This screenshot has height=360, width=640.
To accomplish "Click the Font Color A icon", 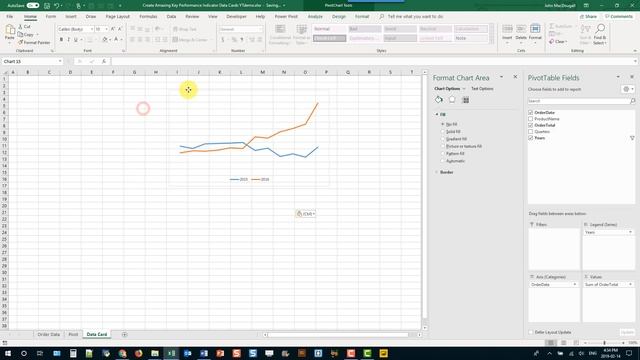I will pos(116,40).
